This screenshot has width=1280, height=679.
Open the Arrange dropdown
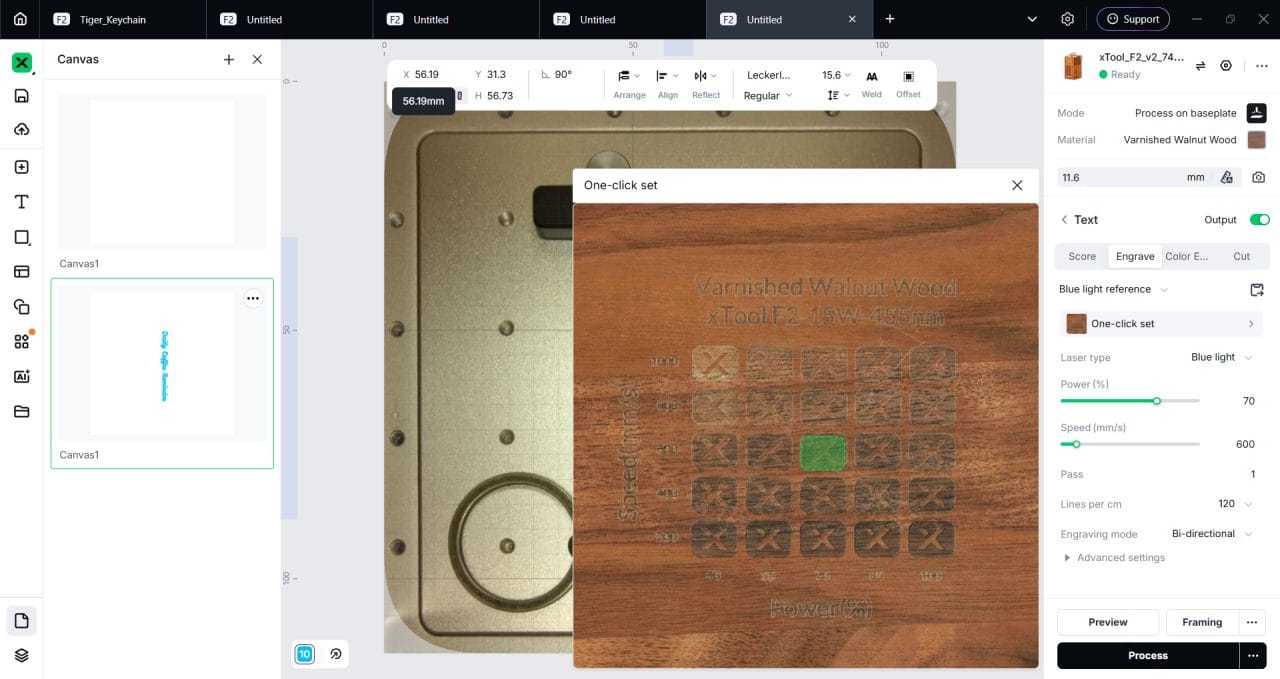[629, 83]
